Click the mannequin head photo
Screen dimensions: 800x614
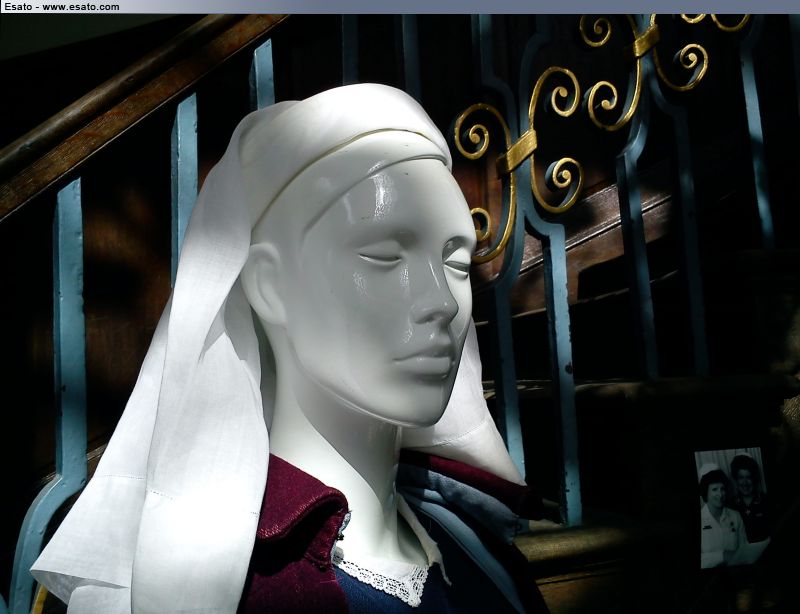tap(400, 314)
